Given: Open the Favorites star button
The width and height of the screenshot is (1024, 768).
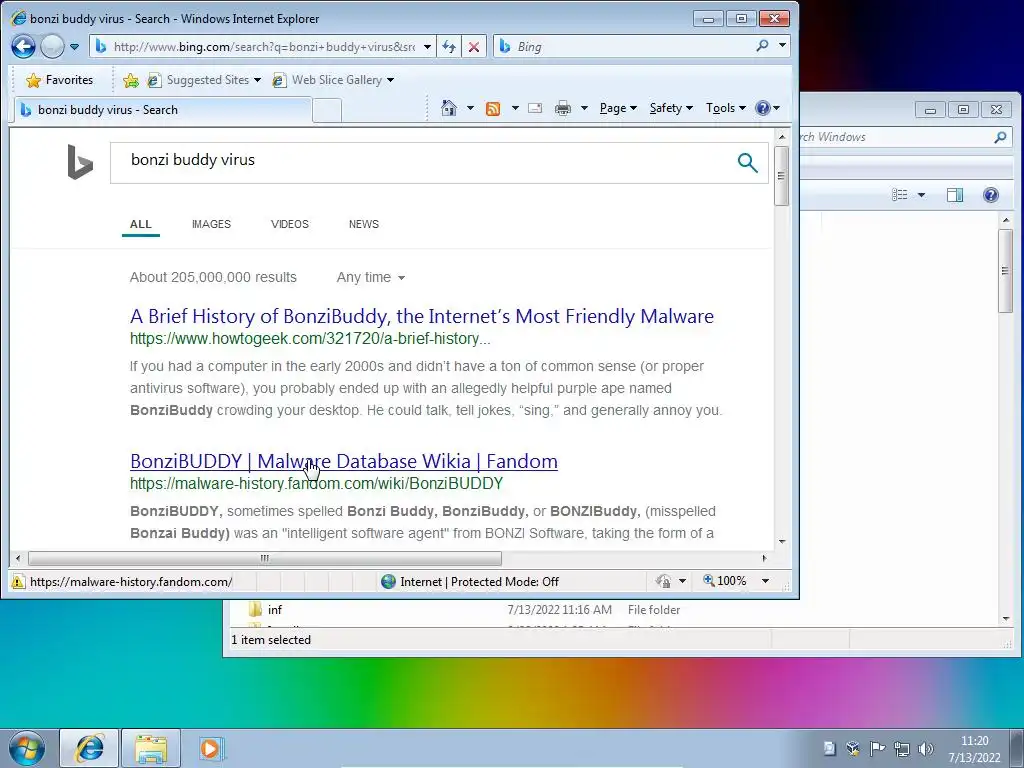Looking at the screenshot, I should [x=59, y=80].
